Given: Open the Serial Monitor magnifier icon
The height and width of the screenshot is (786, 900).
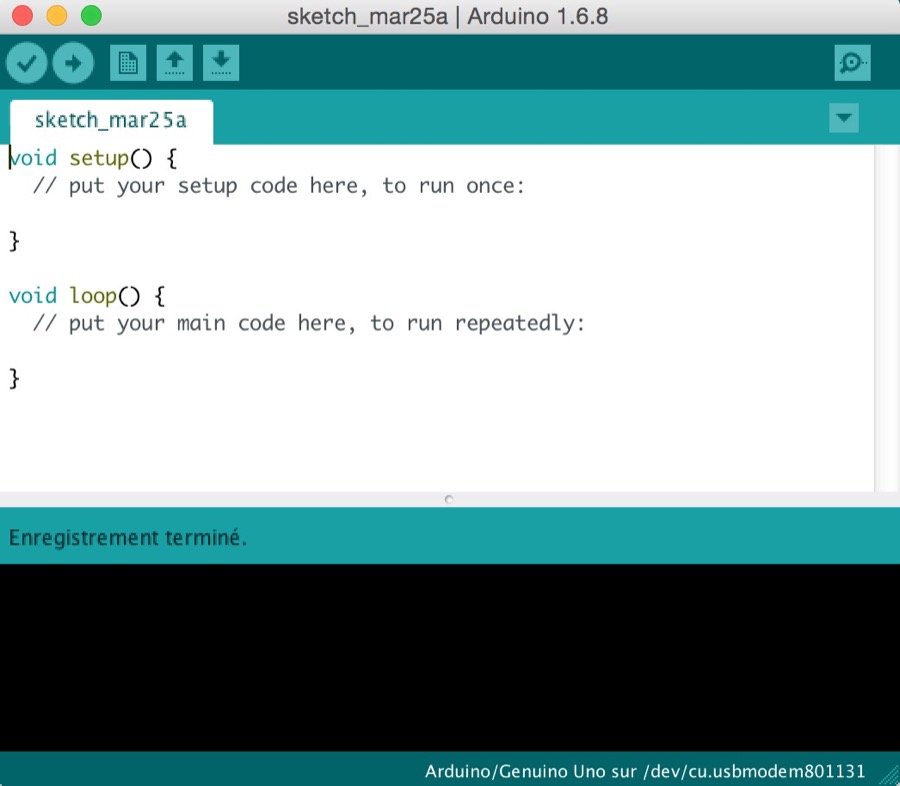Looking at the screenshot, I should (852, 63).
